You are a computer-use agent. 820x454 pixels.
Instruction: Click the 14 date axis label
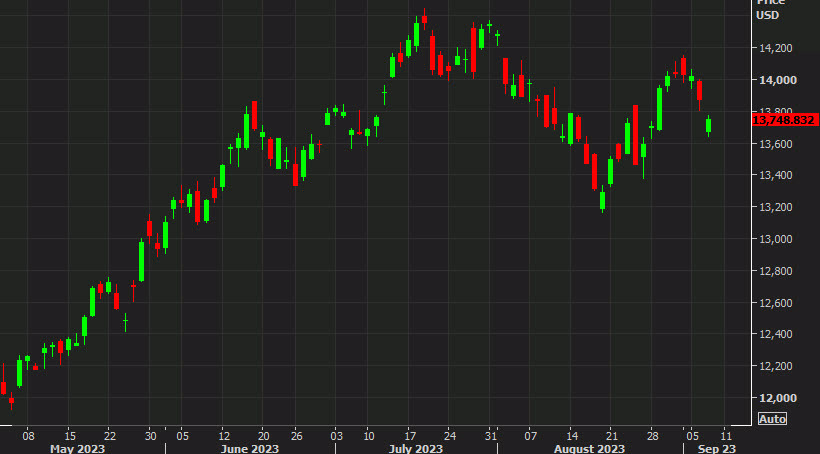[572, 436]
